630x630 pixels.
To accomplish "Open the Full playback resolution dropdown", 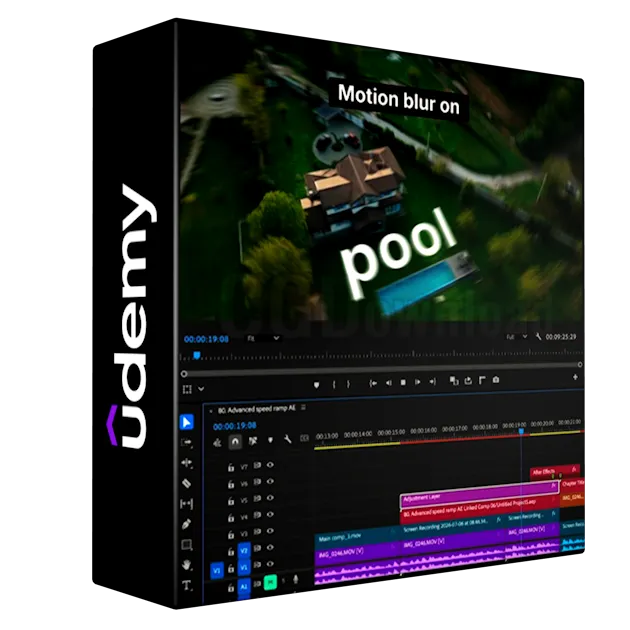I will (x=517, y=337).
